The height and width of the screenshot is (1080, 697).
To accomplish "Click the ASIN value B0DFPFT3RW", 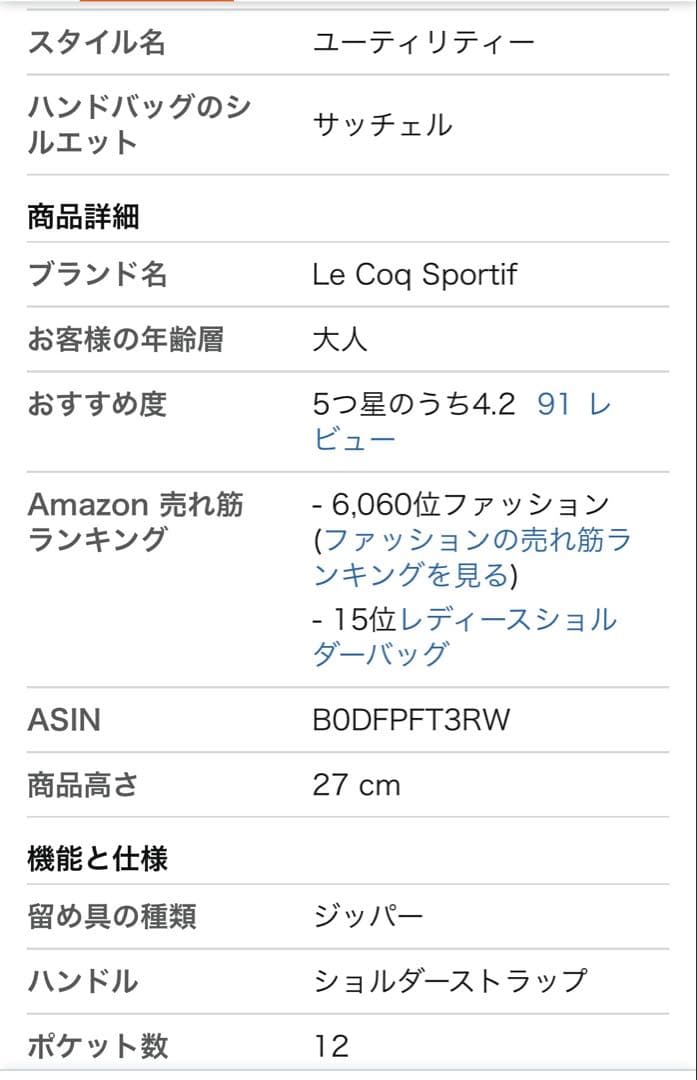I will tap(411, 720).
